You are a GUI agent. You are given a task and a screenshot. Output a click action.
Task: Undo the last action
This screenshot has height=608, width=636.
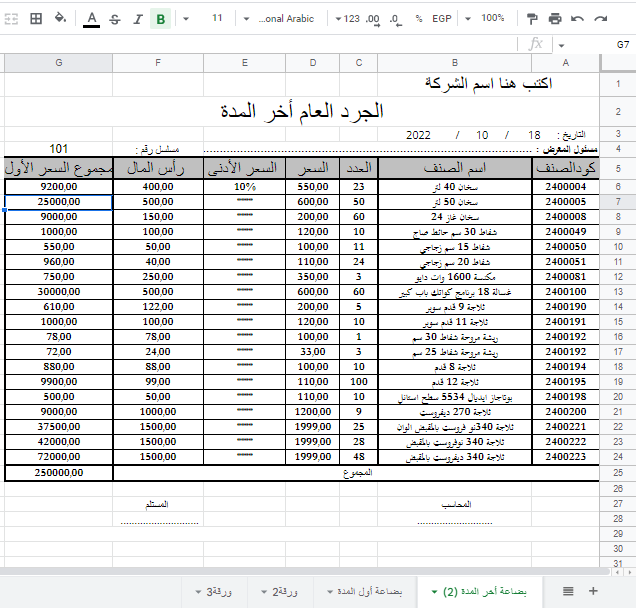pyautogui.click(x=578, y=18)
